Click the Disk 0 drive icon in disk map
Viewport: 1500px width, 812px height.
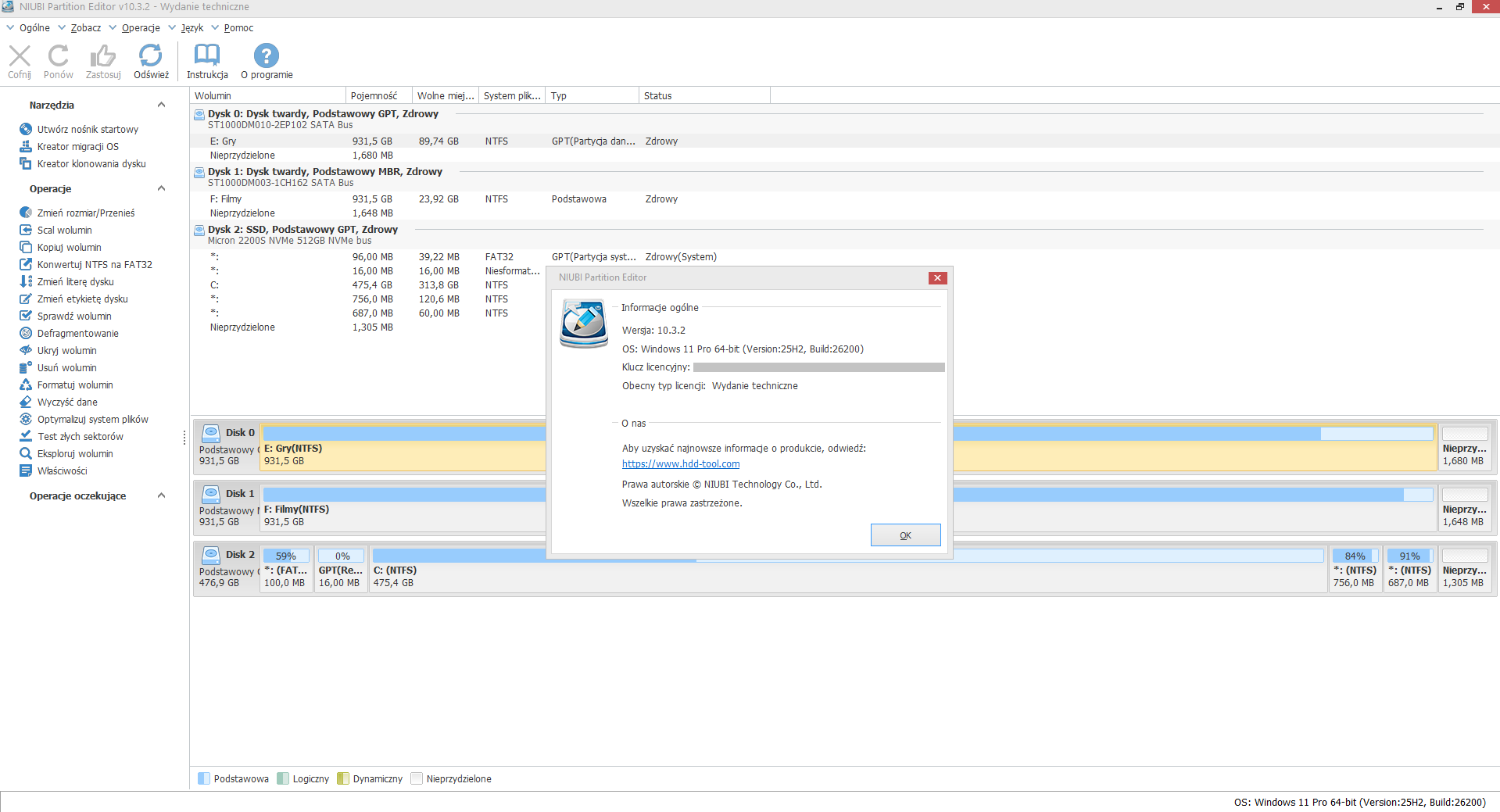211,433
